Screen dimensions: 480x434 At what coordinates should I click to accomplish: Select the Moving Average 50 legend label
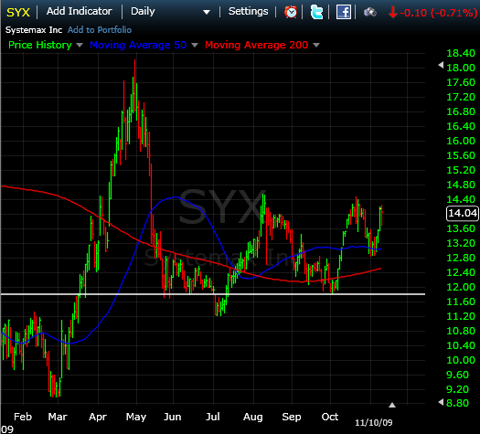[138, 45]
